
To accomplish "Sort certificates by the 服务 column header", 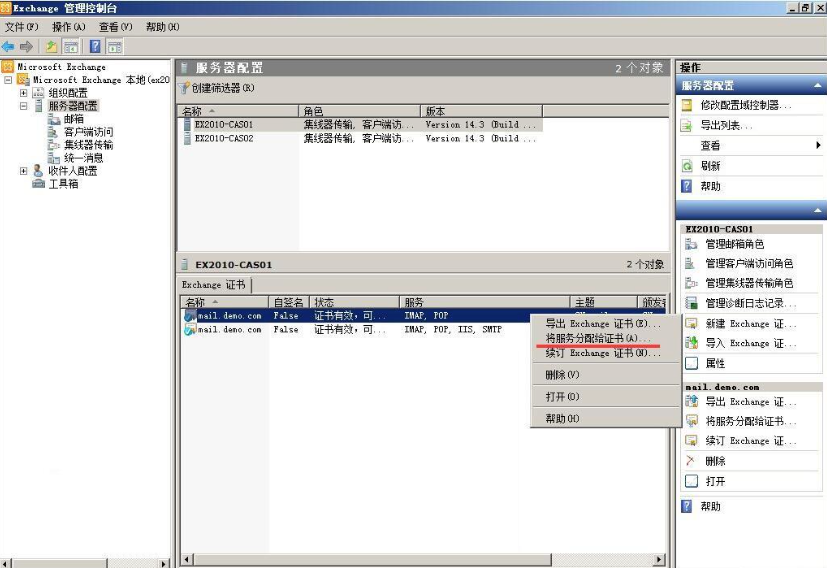I will point(484,302).
